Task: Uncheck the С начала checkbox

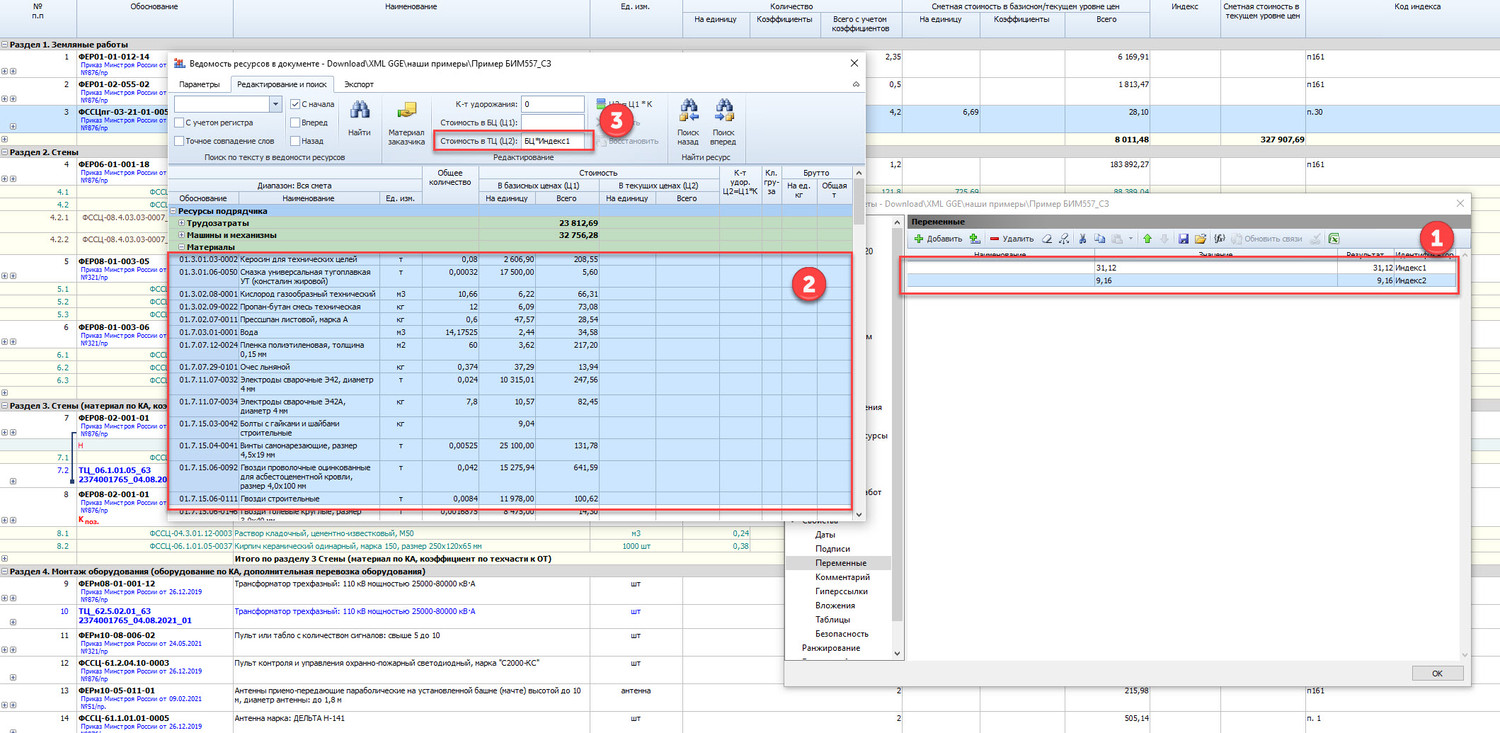Action: point(296,104)
